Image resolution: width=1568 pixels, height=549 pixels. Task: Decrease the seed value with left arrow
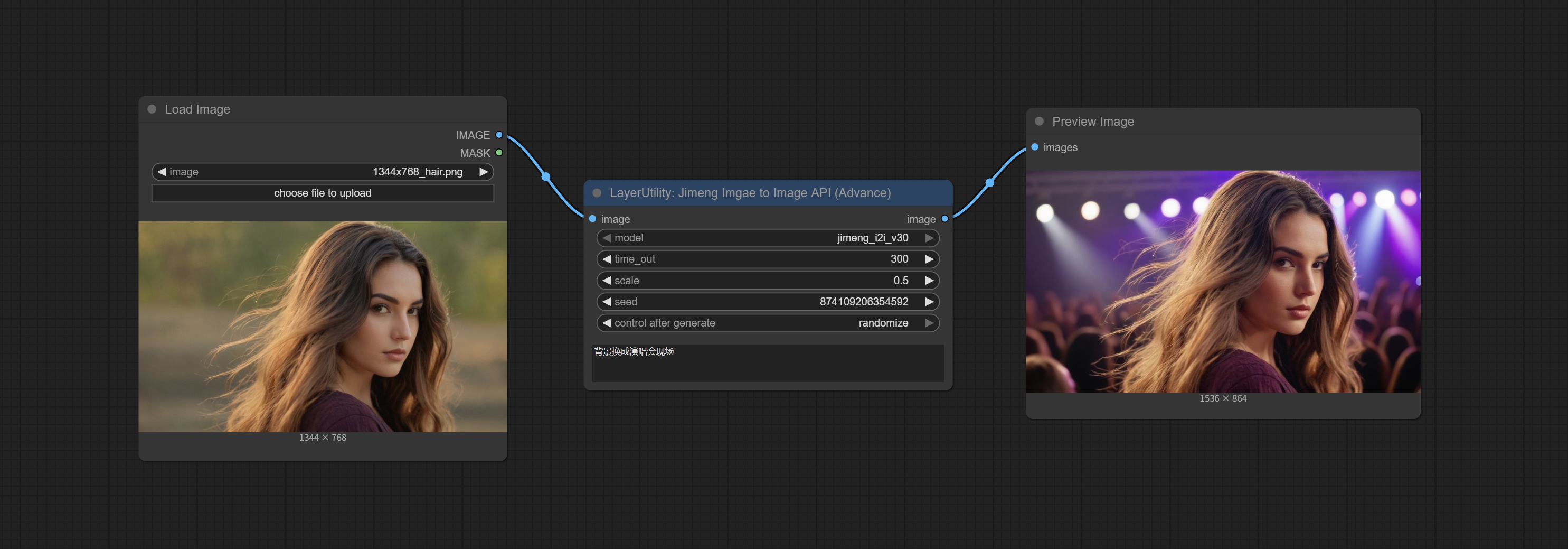606,302
